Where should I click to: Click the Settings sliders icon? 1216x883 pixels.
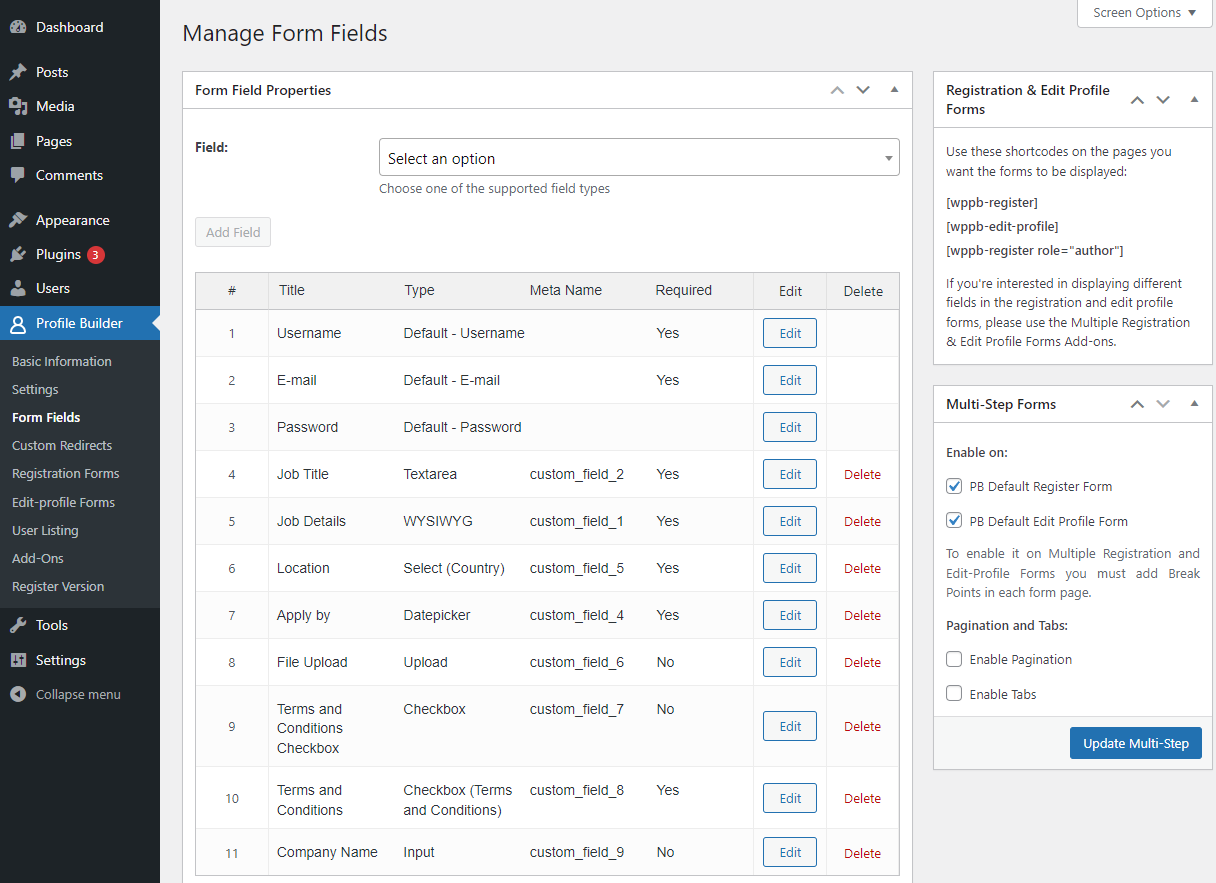pos(18,660)
